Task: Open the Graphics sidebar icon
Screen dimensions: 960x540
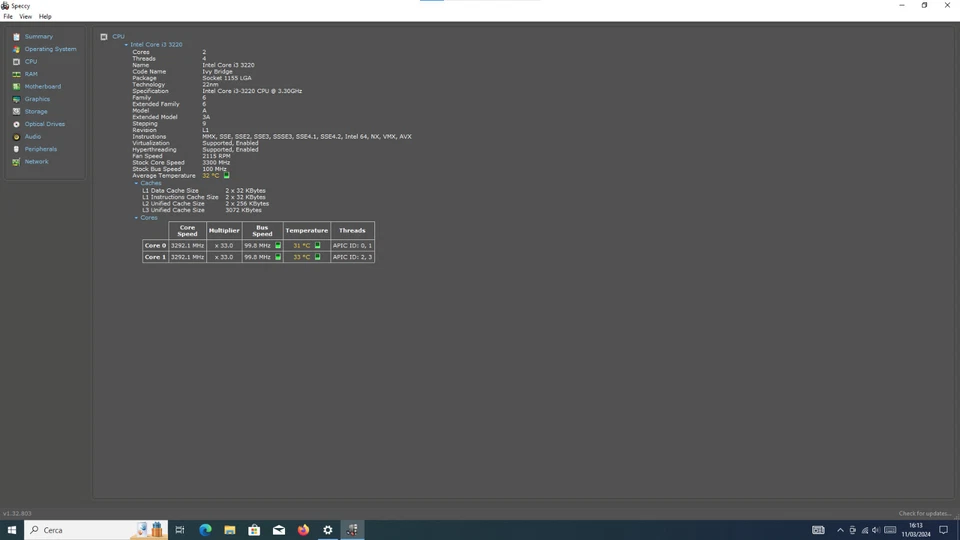Action: pos(17,99)
